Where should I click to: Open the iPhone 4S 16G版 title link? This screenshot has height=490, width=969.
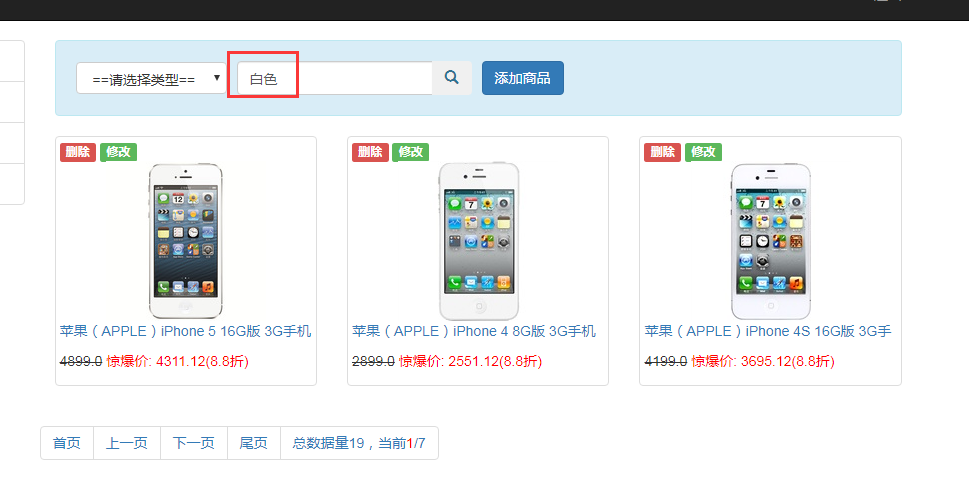(768, 331)
